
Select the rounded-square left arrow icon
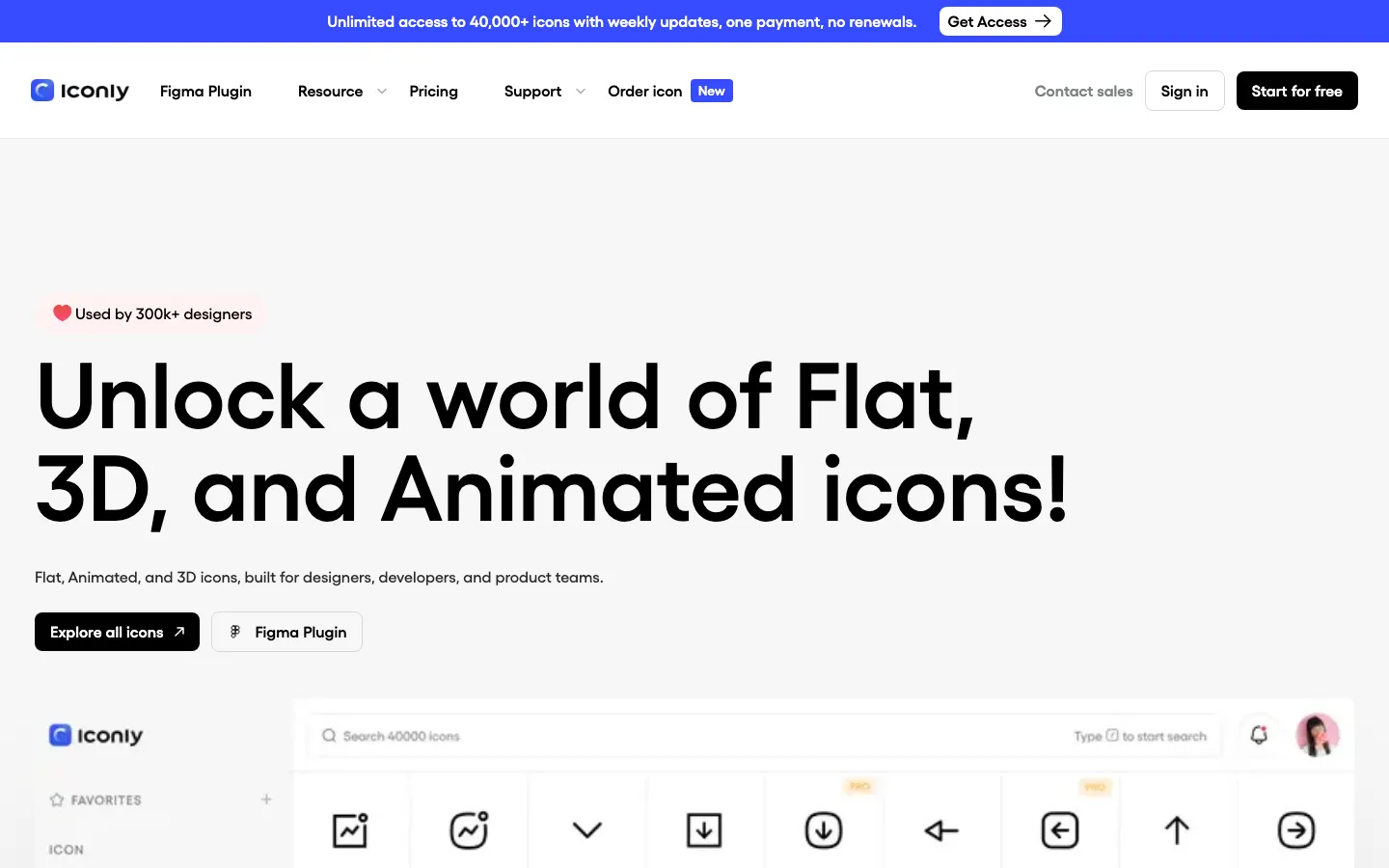click(1059, 829)
